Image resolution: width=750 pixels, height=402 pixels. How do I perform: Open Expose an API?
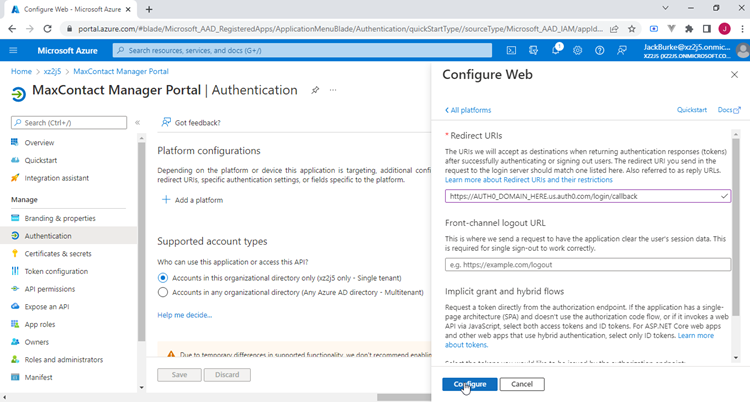tap(47, 307)
